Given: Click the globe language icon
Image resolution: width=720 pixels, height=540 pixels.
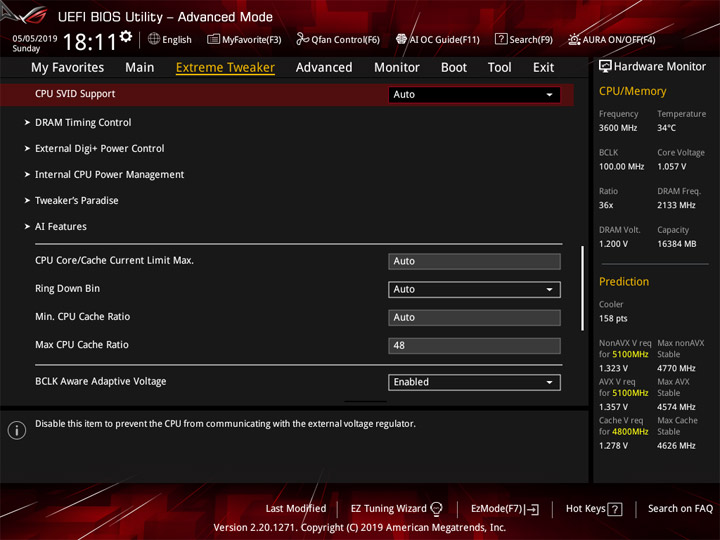Looking at the screenshot, I should 154,39.
